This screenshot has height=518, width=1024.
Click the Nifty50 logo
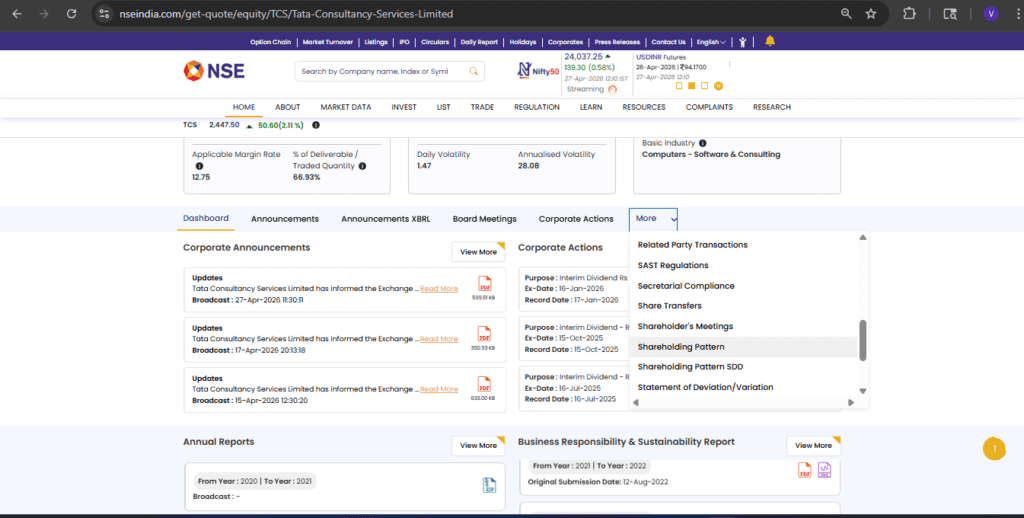(x=537, y=71)
